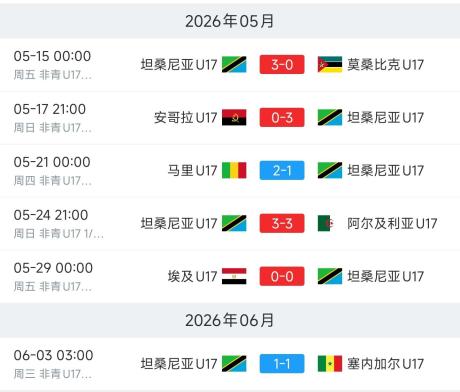The image size is (460, 392).
Task: Open the 3-0 score badge
Action: point(282,64)
